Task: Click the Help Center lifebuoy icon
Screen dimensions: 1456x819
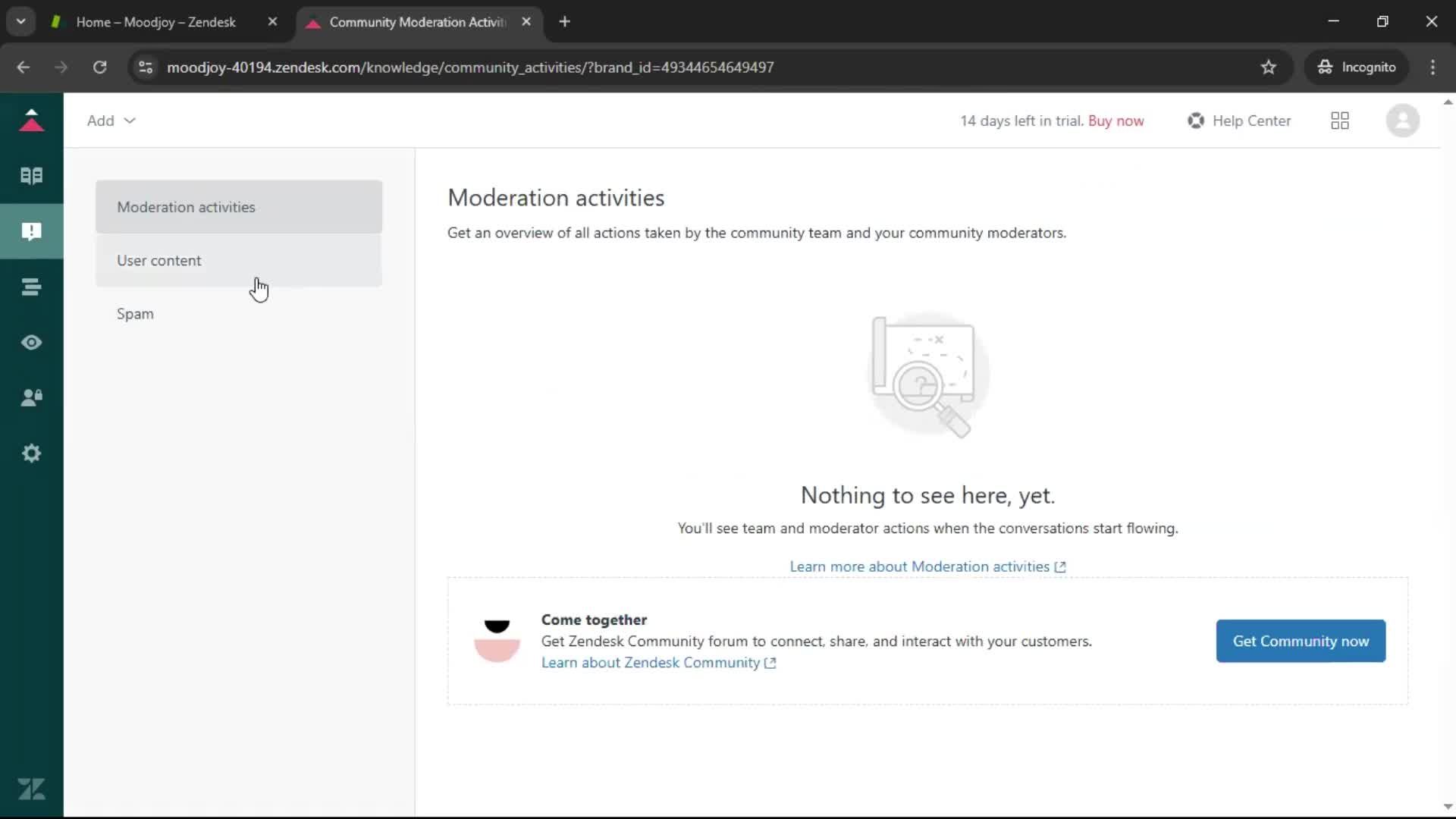Action: pyautogui.click(x=1196, y=121)
